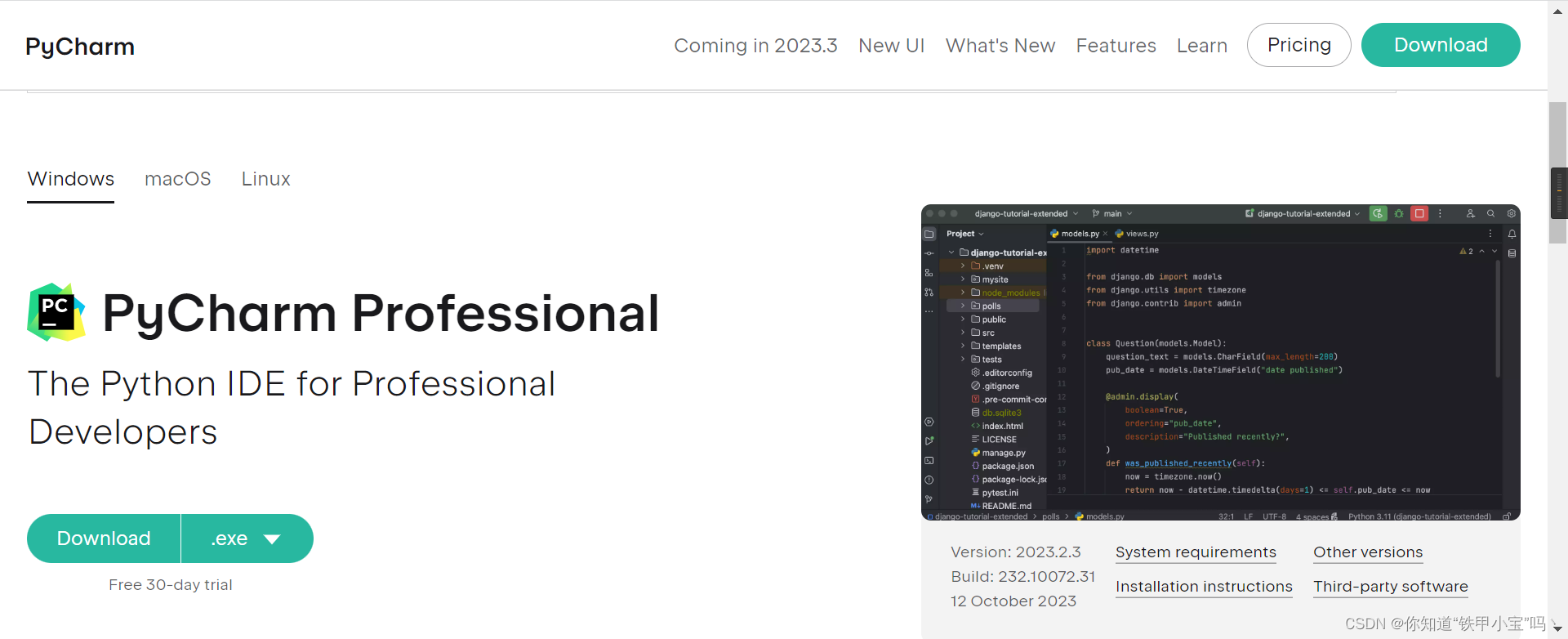The width and height of the screenshot is (1568, 639).
Task: Click the read-only lock icon in status bar
Action: pyautogui.click(x=1507, y=516)
